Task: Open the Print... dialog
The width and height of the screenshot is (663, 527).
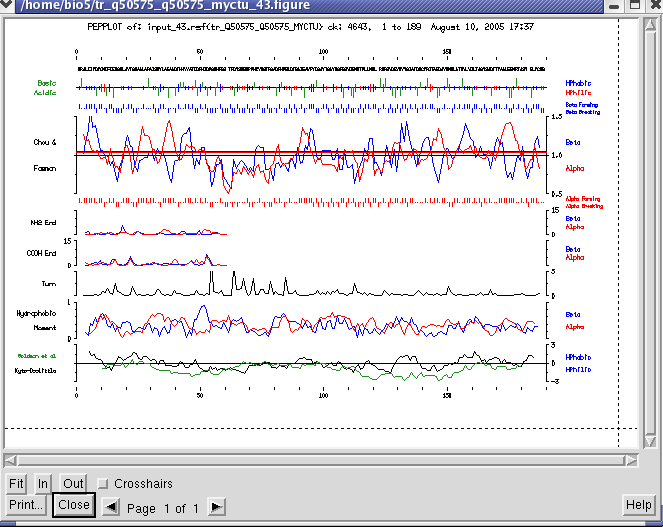Action: pyautogui.click(x=25, y=505)
